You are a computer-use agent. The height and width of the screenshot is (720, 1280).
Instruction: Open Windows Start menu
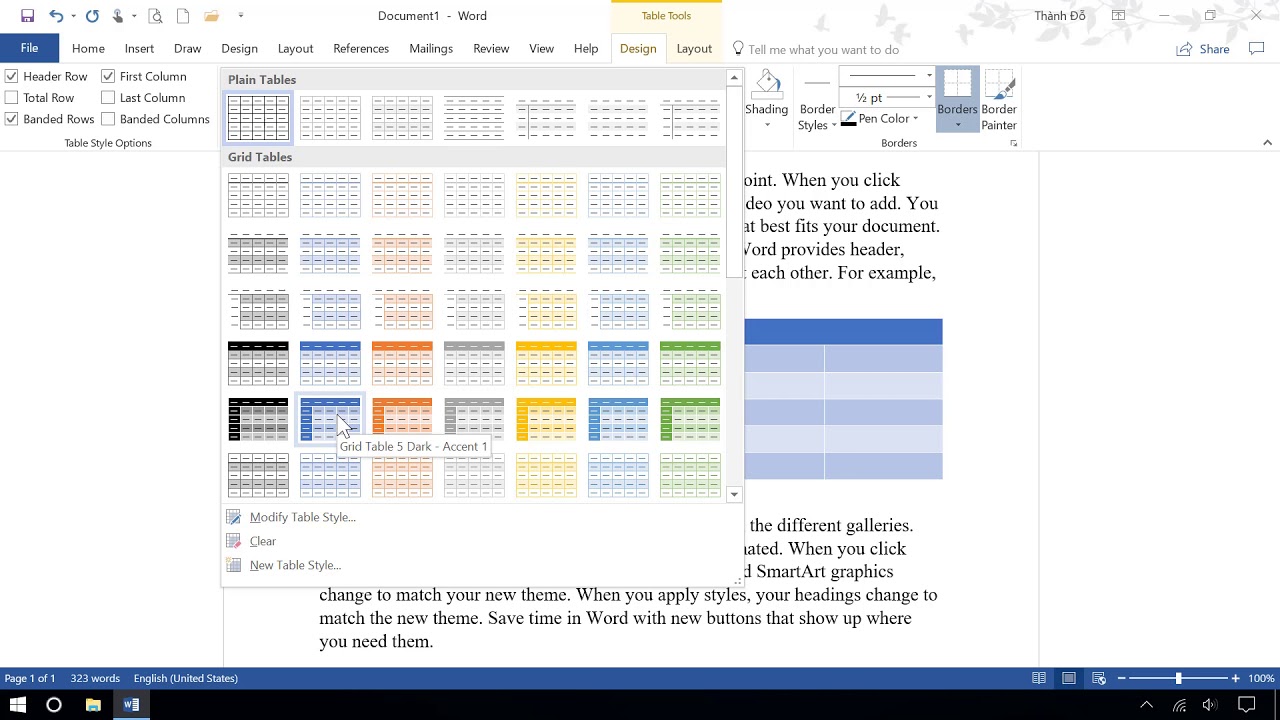click(x=18, y=705)
